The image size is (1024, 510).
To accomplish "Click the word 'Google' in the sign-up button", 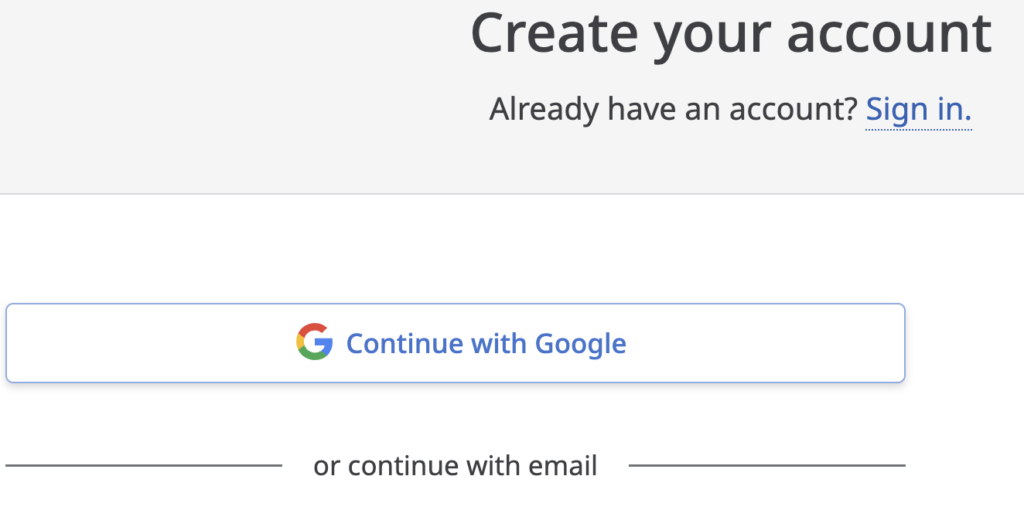I will pyautogui.click(x=580, y=343).
